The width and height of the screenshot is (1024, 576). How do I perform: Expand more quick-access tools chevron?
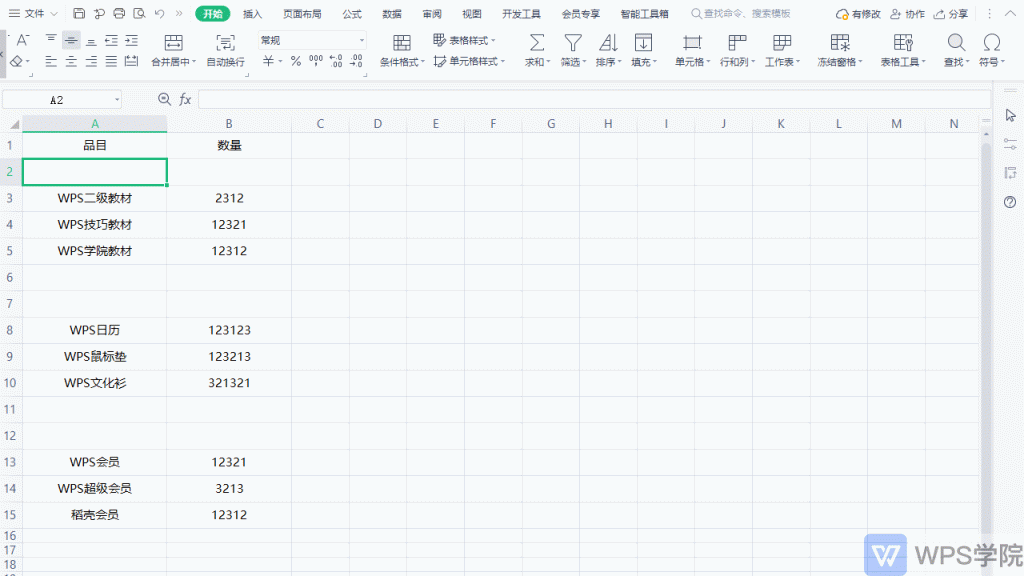click(179, 14)
